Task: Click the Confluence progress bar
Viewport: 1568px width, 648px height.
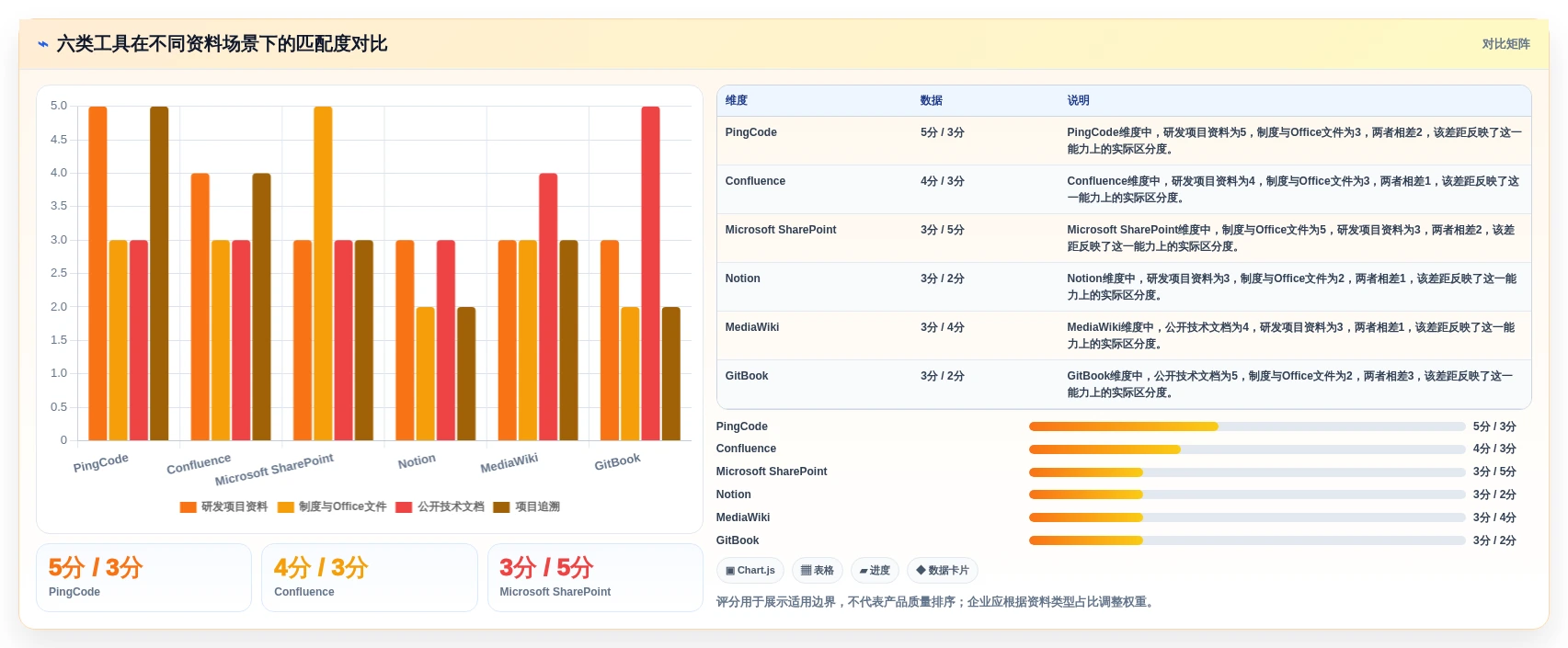Action: coord(1247,449)
